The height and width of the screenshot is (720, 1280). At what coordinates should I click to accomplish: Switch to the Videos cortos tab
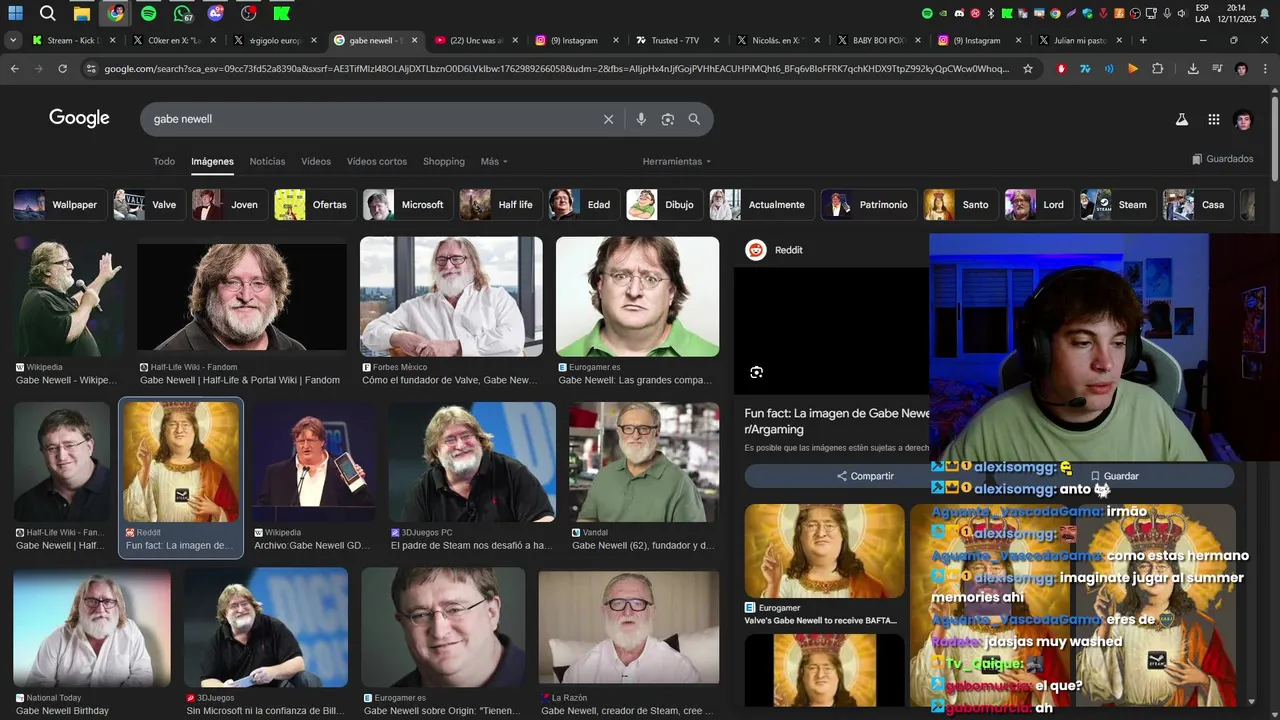377,161
